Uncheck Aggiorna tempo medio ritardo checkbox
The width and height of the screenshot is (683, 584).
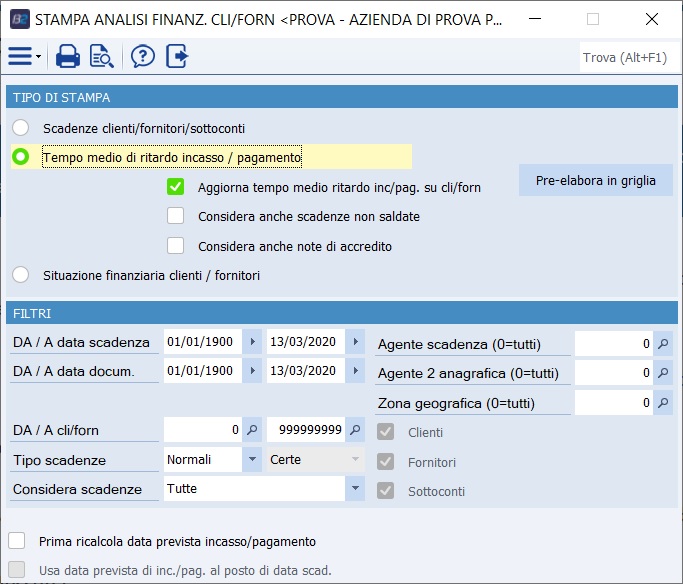(176, 187)
